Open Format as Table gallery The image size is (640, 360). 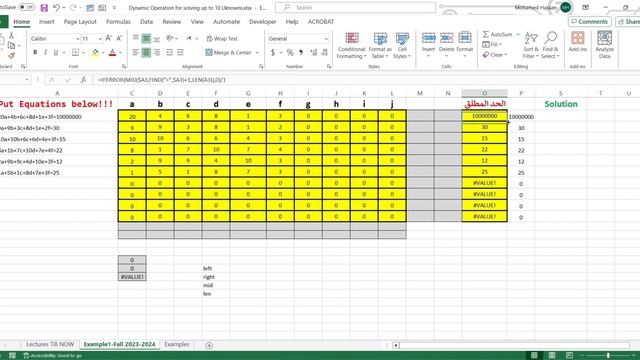[x=380, y=45]
